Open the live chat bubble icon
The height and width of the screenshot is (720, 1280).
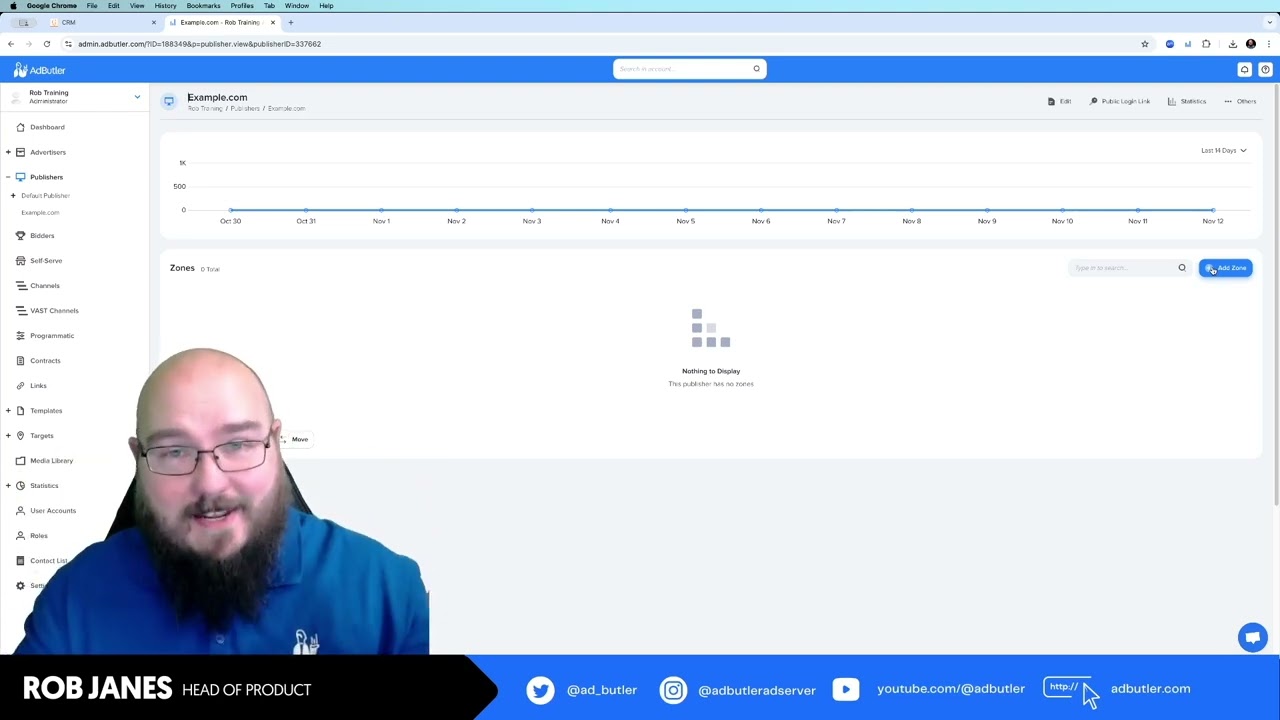[x=1253, y=637]
